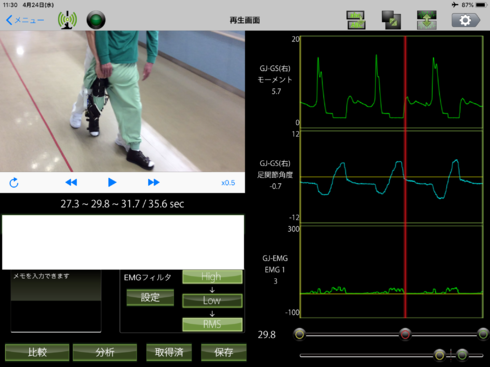The image size is (490, 367).
Task: Click the 27.3 ~ 29.8 ~ 31.7 time readout
Action: pos(122,204)
